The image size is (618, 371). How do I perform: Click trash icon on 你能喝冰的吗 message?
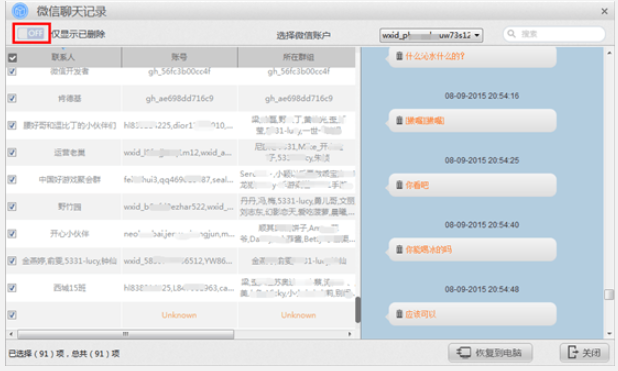[399, 249]
